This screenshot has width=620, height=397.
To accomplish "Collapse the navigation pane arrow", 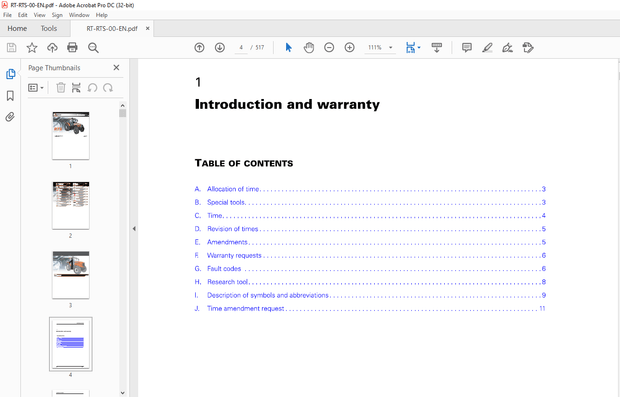I will tap(134, 229).
